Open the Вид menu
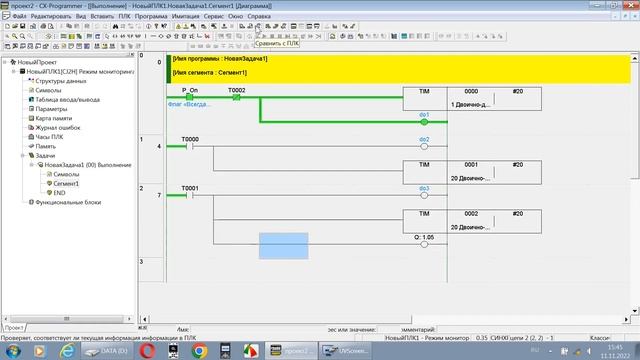This screenshot has width=640, height=360. pyautogui.click(x=80, y=16)
